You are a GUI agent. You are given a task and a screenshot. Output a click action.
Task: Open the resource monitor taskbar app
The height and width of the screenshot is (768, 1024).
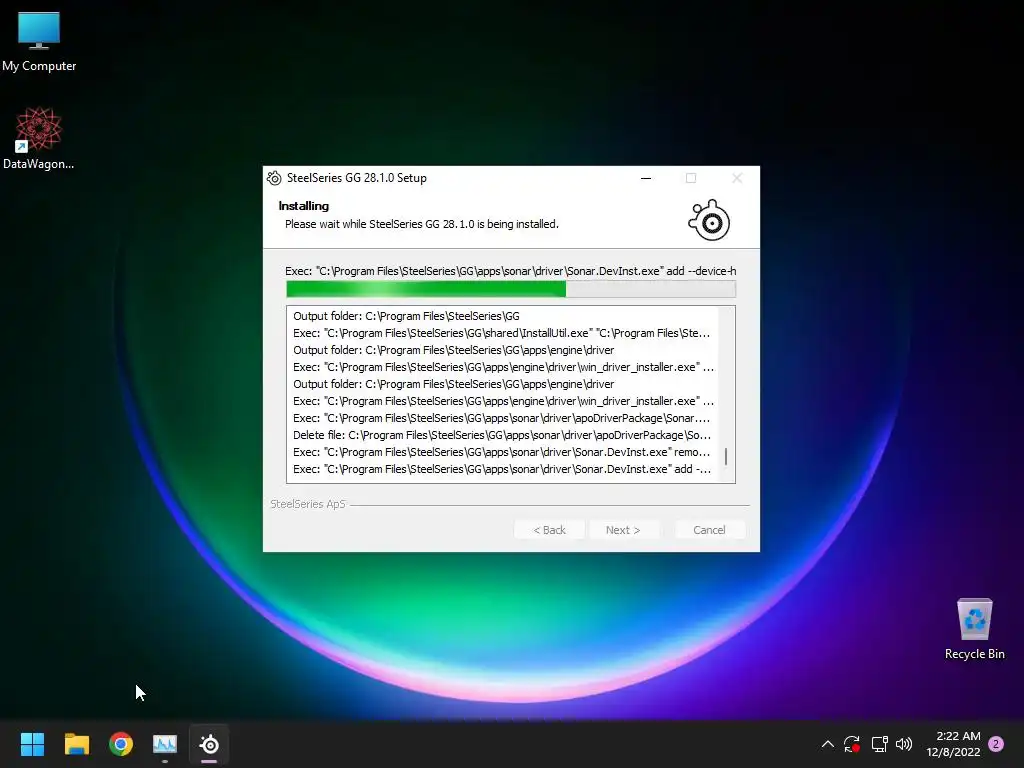pyautogui.click(x=165, y=744)
